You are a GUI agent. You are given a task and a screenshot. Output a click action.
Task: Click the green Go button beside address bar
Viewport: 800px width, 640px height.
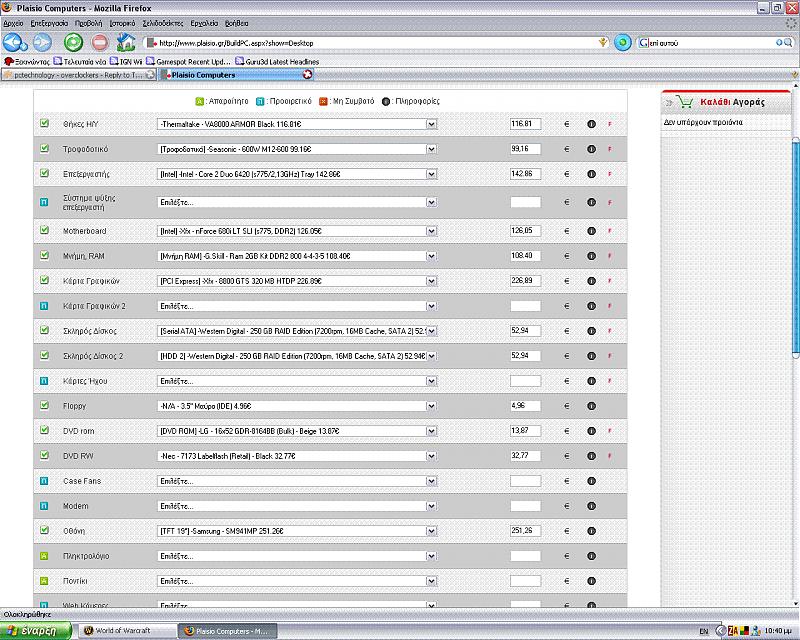pos(622,42)
